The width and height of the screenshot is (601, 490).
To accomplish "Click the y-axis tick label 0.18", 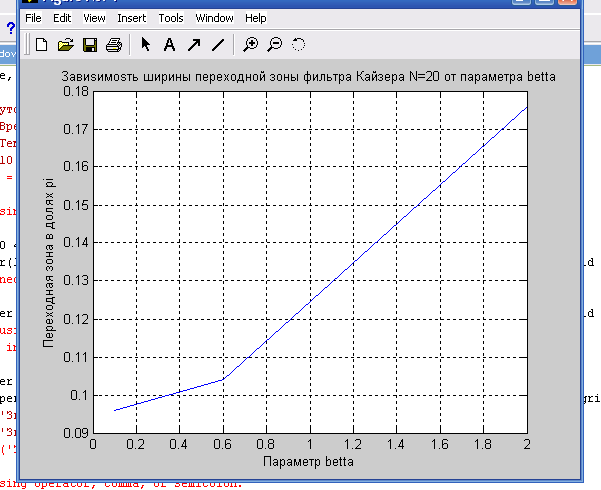I will coord(76,91).
